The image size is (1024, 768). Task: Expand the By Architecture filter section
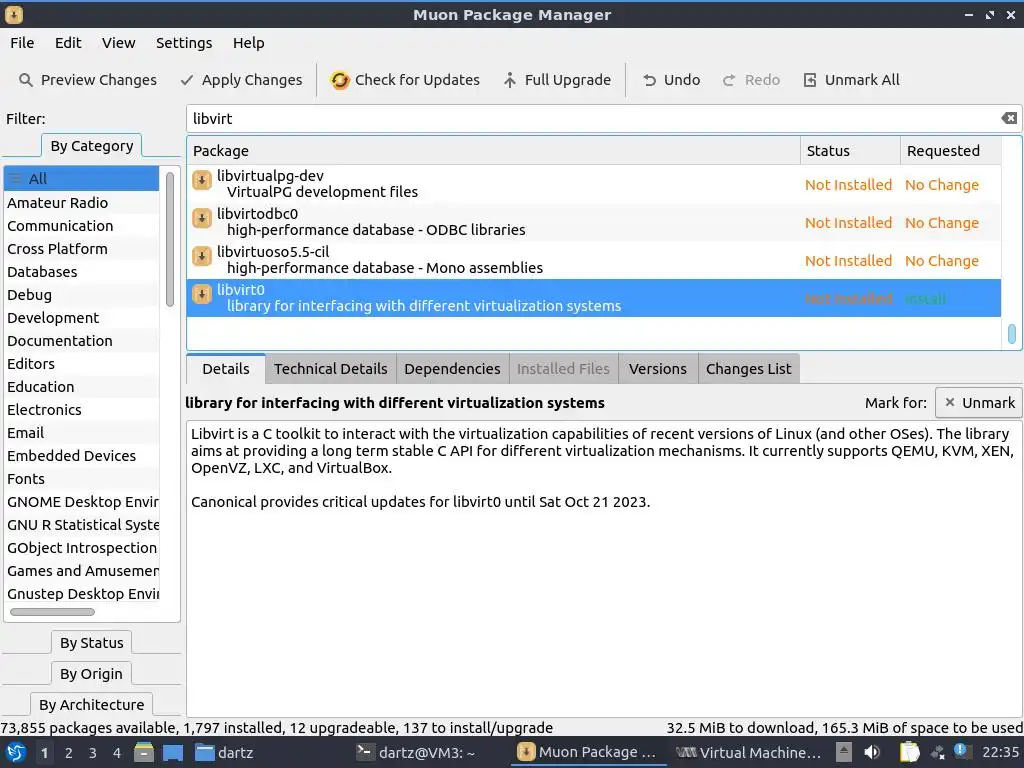pyautogui.click(x=91, y=705)
